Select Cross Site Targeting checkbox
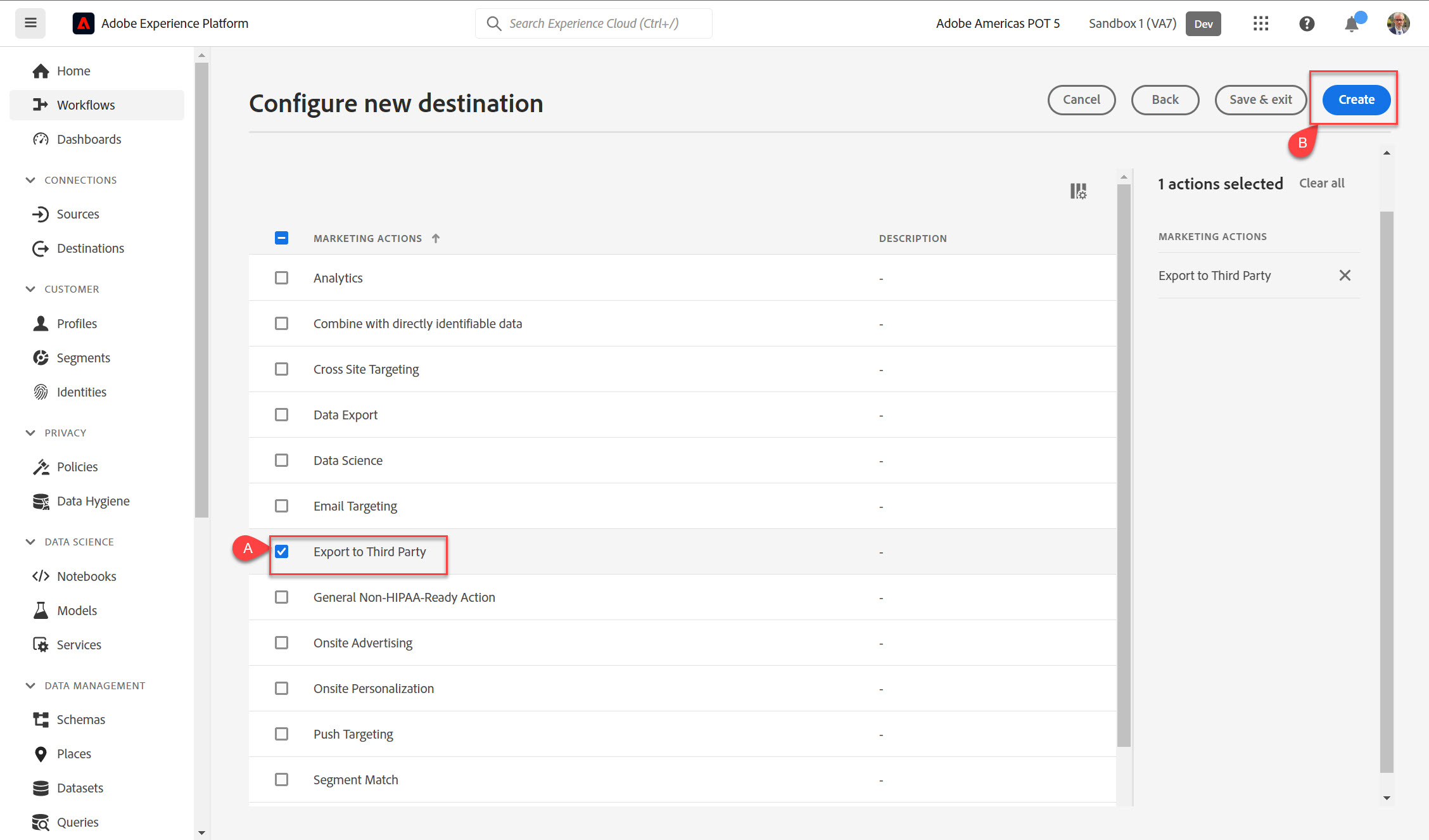Viewport: 1429px width, 840px height. [281, 369]
